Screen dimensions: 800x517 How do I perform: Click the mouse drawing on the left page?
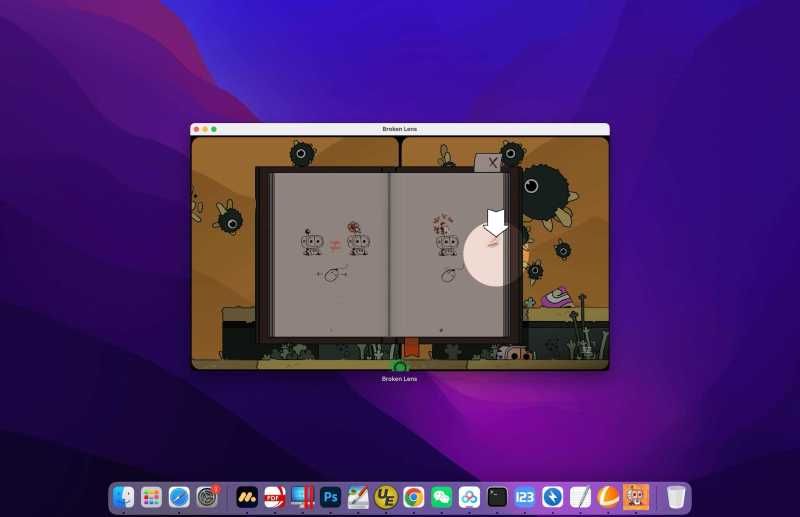pyautogui.click(x=332, y=274)
